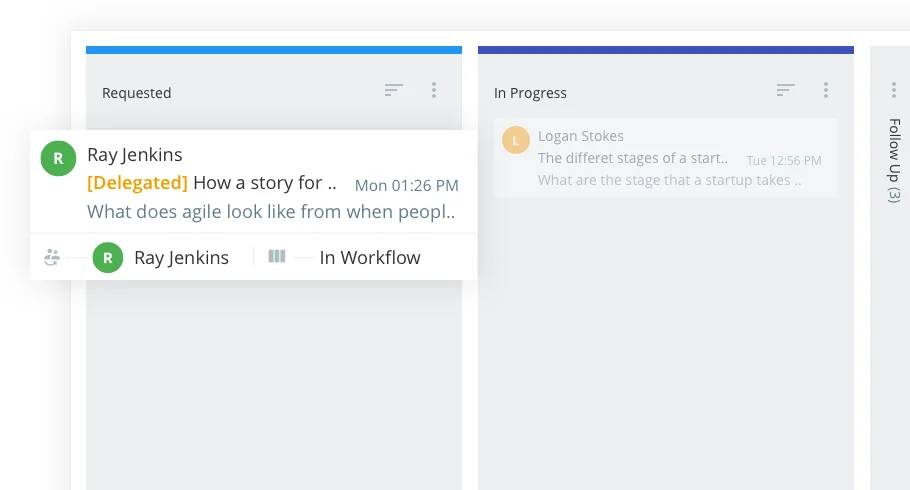Click the 'What does agile look like' preview
910x490 pixels.
click(271, 212)
